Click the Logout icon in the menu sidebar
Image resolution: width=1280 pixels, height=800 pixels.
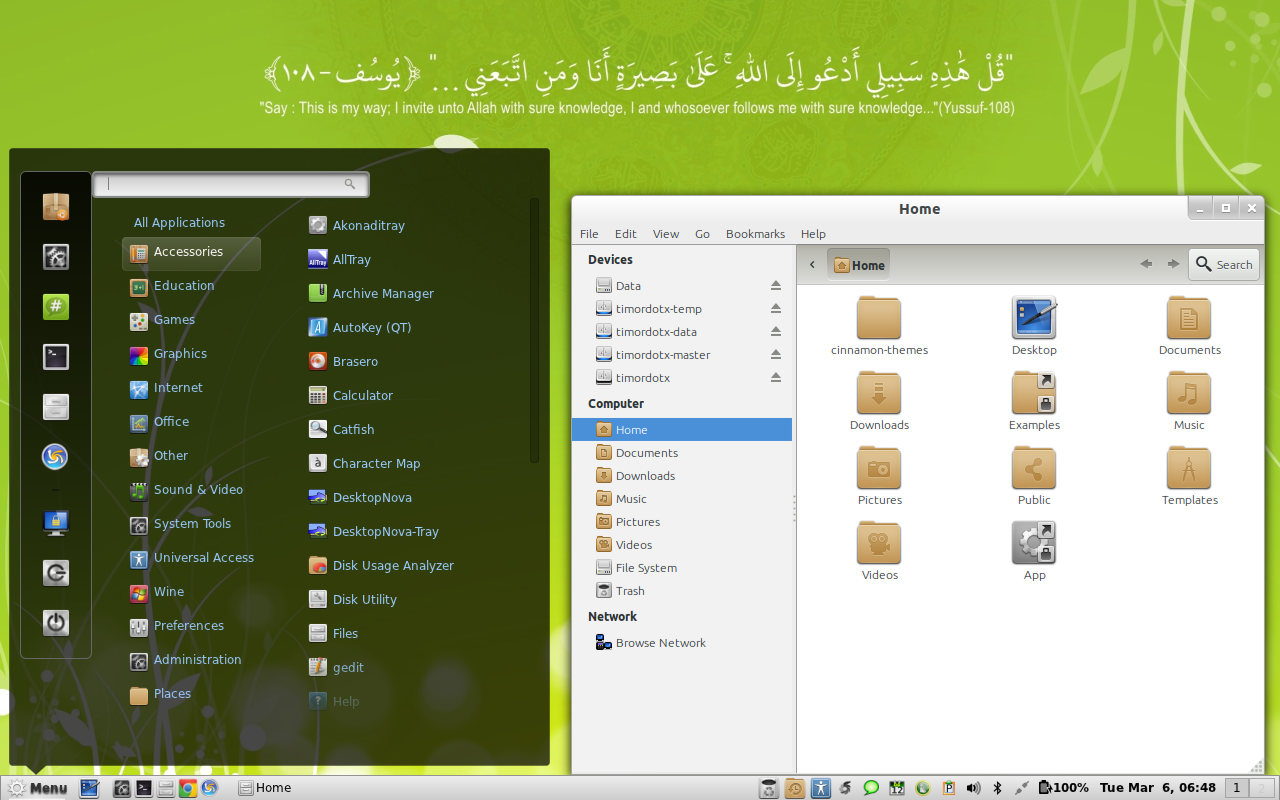point(56,572)
